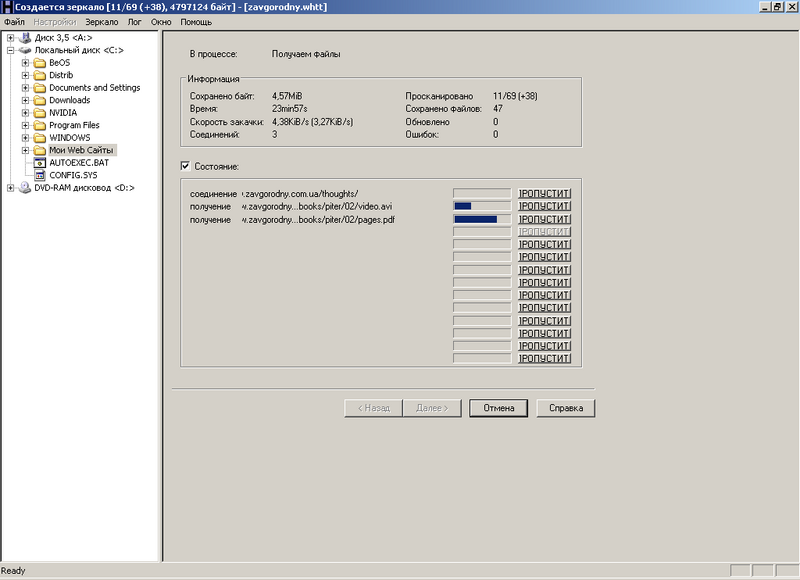
Task: Click the floppy Диск 3,5 A: drive icon
Action: [25, 38]
